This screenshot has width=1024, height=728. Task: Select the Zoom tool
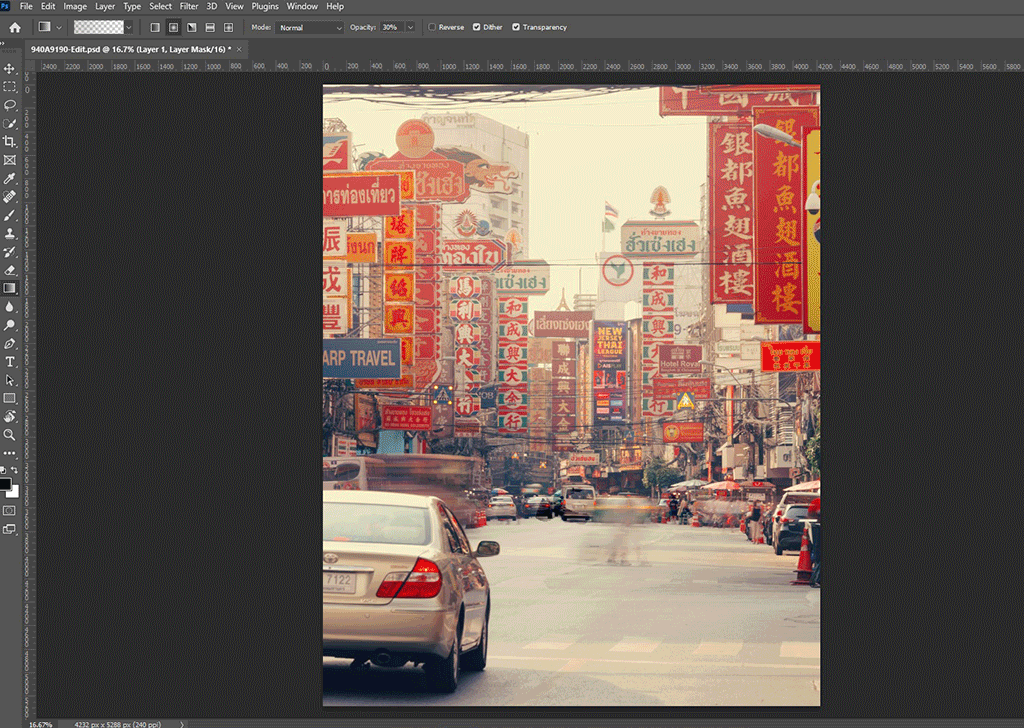[x=10, y=435]
